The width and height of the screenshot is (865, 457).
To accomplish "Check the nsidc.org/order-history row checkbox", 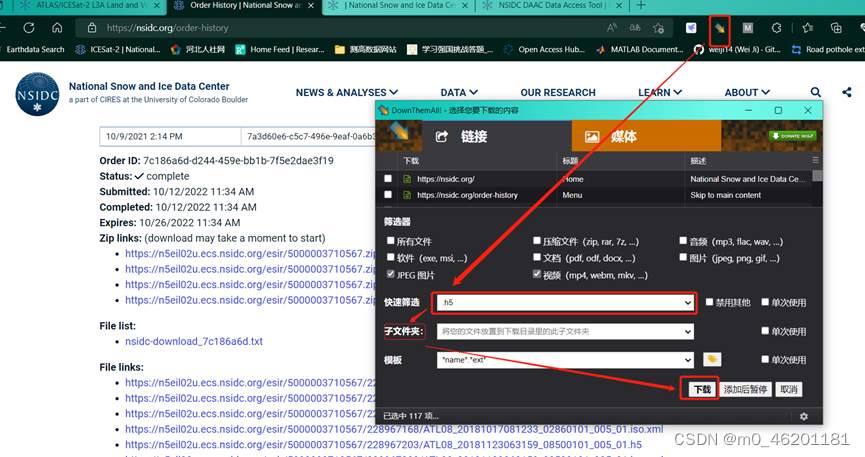I will pos(388,195).
